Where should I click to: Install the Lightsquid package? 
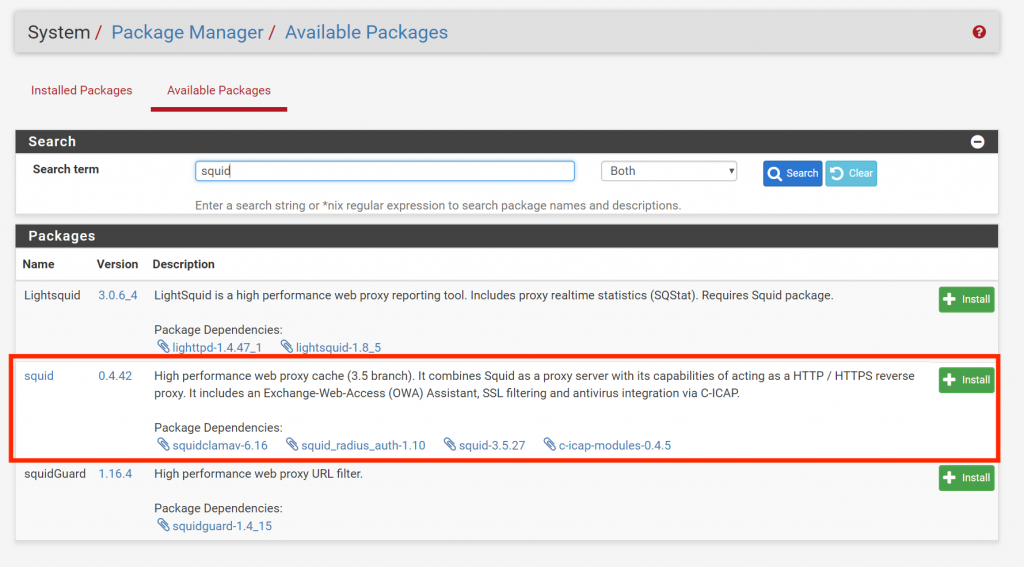click(967, 299)
